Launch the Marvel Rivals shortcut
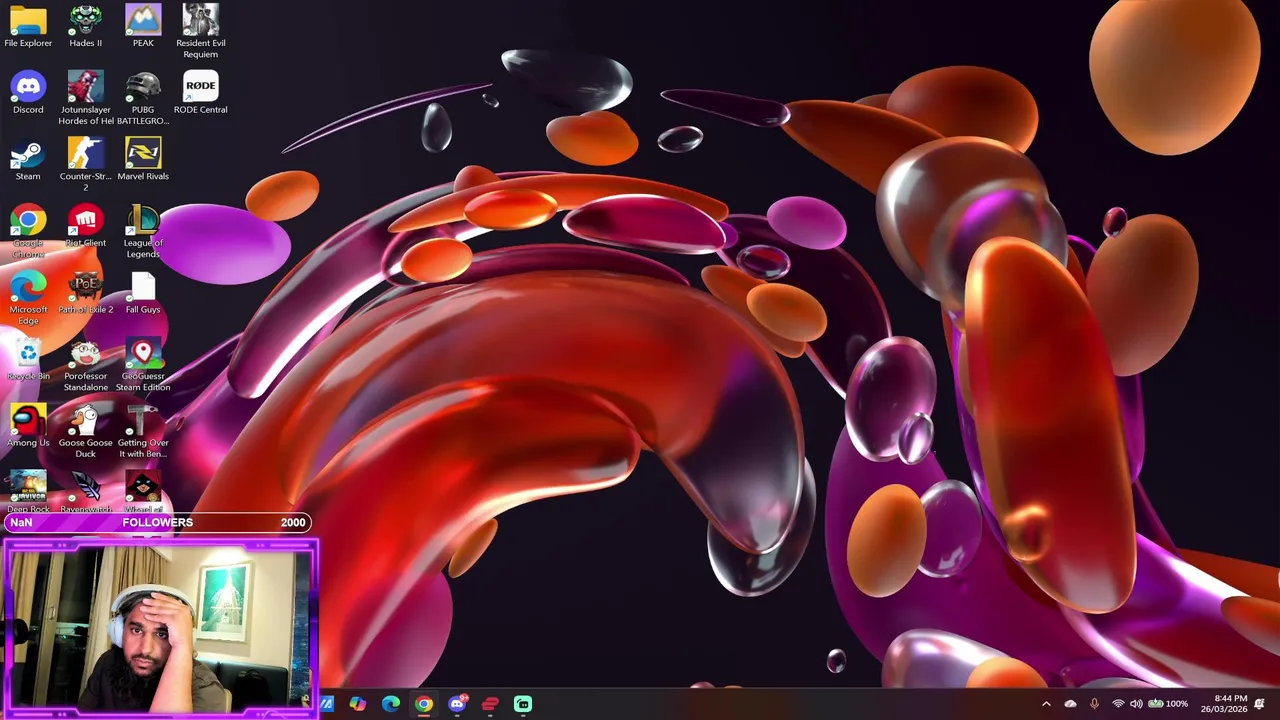Screen dimensions: 1280x720 [x=143, y=160]
